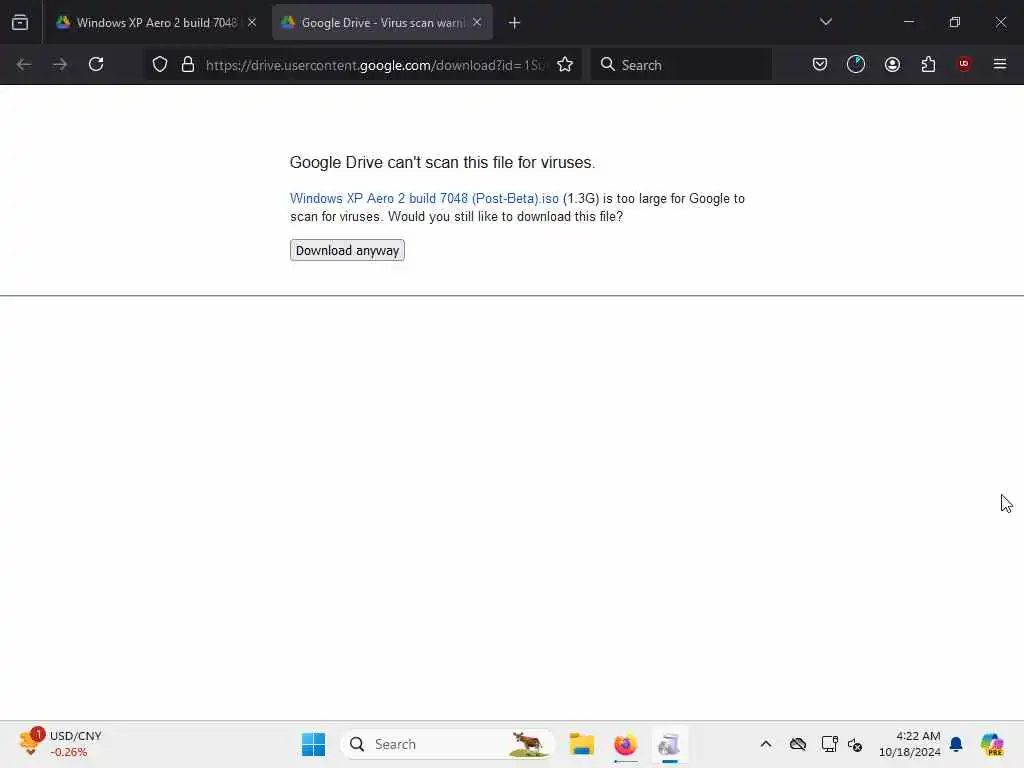Viewport: 1024px width, 768px height.
Task: Open the Save to Pocket icon
Action: pyautogui.click(x=820, y=65)
